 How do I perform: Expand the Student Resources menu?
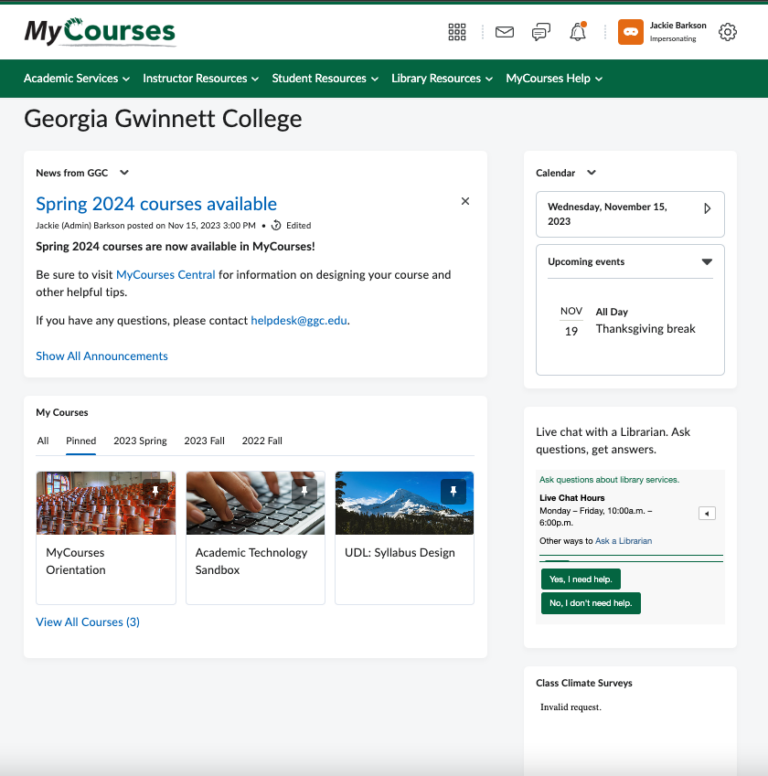click(x=325, y=78)
